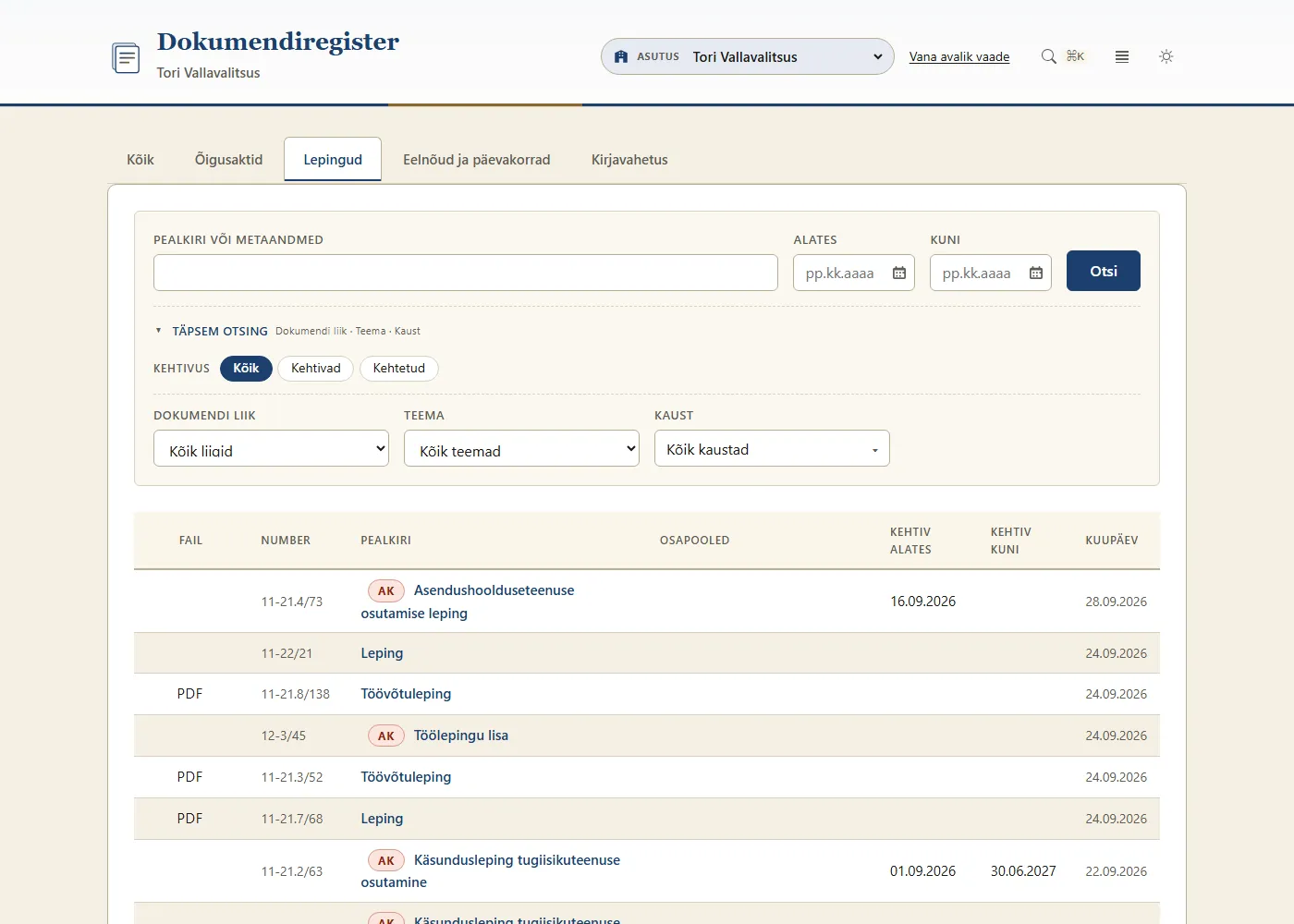Image resolution: width=1294 pixels, height=924 pixels.
Task: Select the Lepingud tab
Action: click(x=333, y=159)
